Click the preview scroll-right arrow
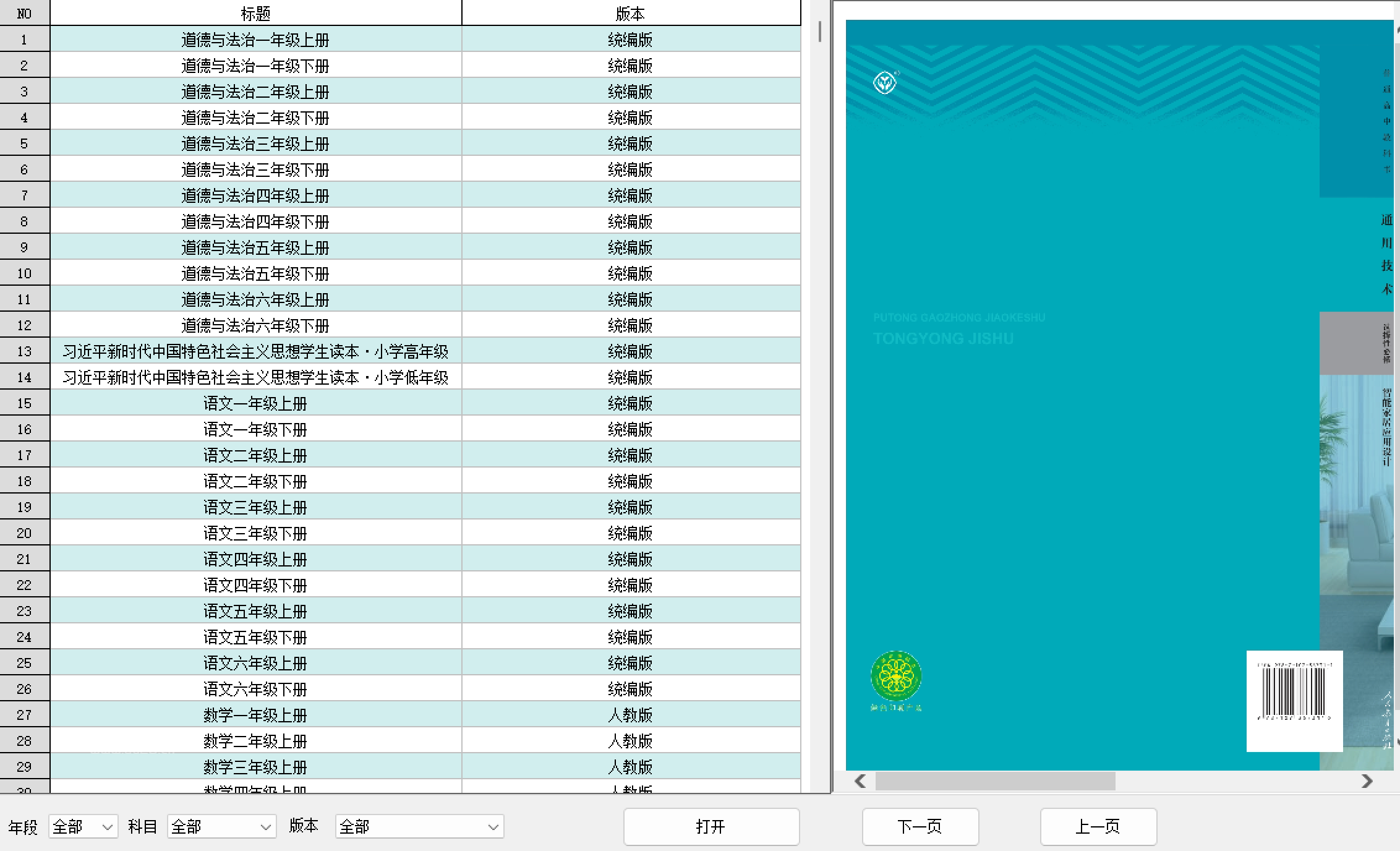Image resolution: width=1400 pixels, height=851 pixels. click(1367, 781)
